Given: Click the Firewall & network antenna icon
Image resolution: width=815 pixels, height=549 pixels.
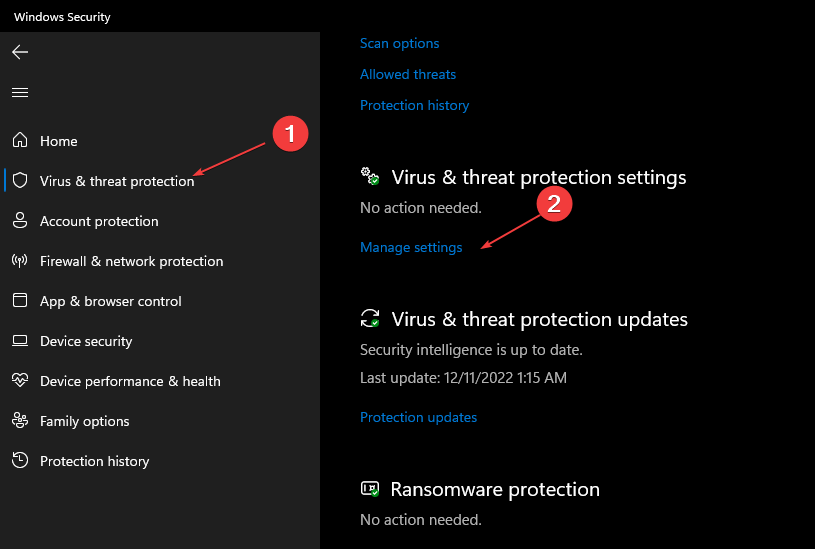Looking at the screenshot, I should 20,260.
